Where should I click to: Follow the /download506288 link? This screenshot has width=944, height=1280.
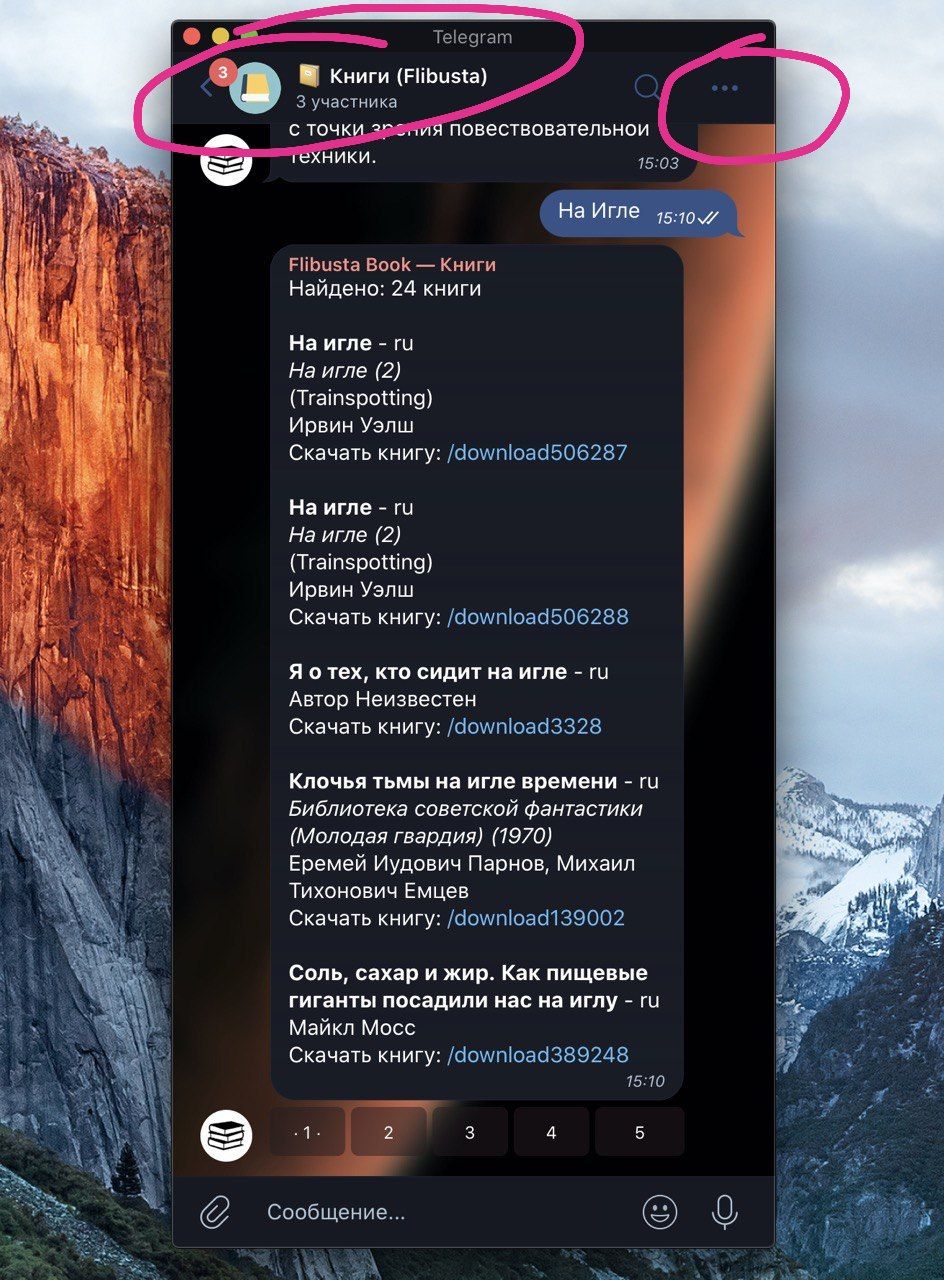pyautogui.click(x=538, y=616)
